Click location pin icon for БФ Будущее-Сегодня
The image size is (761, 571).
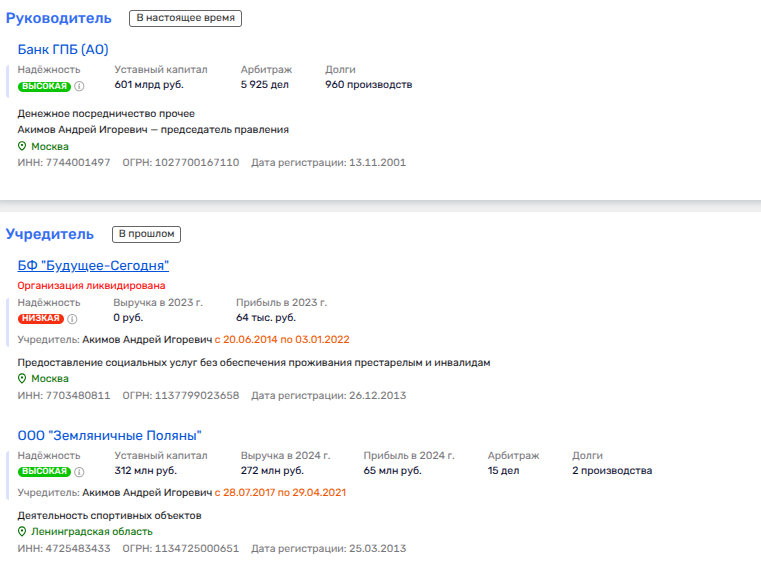(x=22, y=379)
